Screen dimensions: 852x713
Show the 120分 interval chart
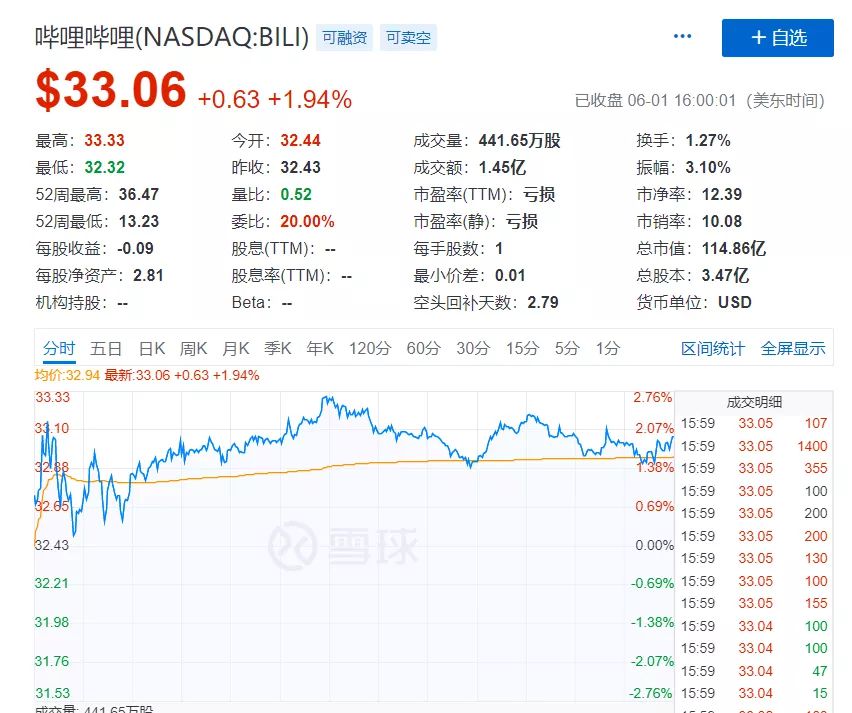point(369,348)
